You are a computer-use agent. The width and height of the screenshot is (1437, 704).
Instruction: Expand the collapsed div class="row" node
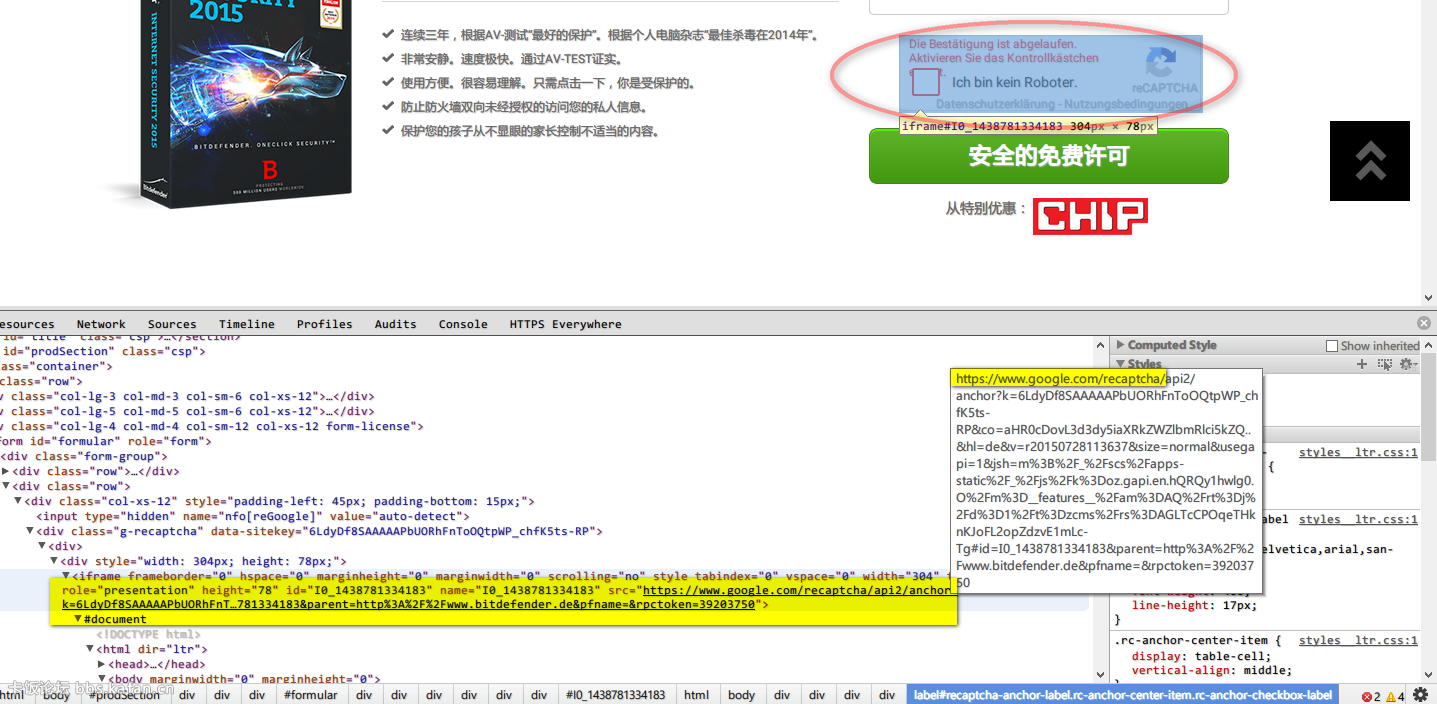6,471
